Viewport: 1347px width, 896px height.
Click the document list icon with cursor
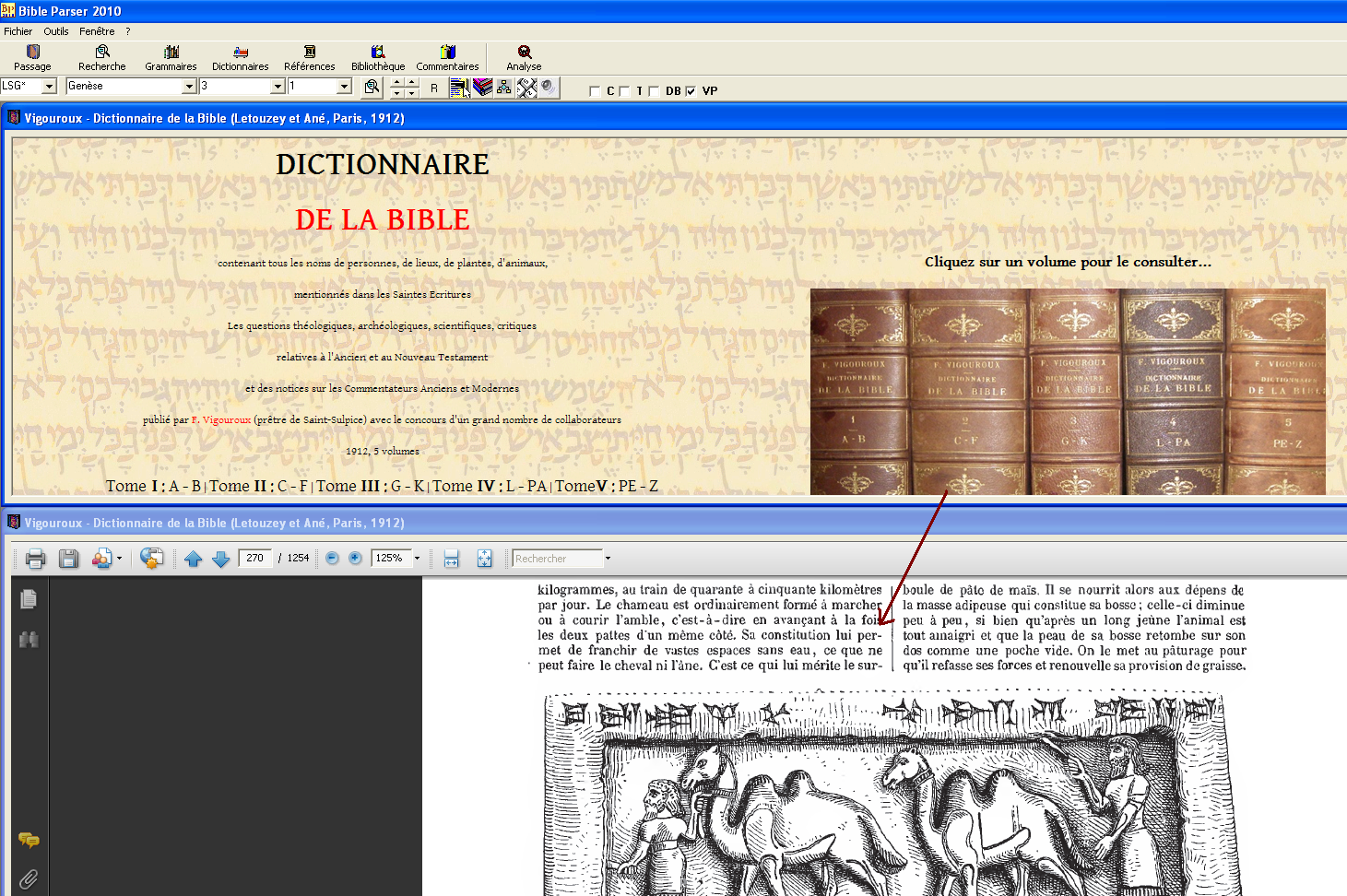click(x=459, y=88)
